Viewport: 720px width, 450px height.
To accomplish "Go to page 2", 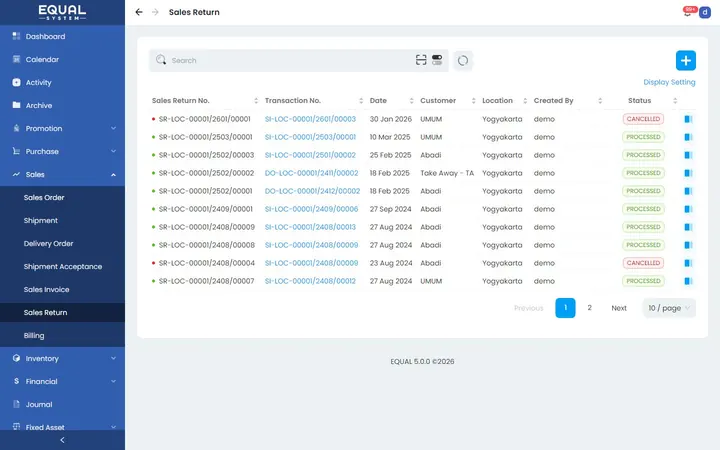I will tap(589, 308).
